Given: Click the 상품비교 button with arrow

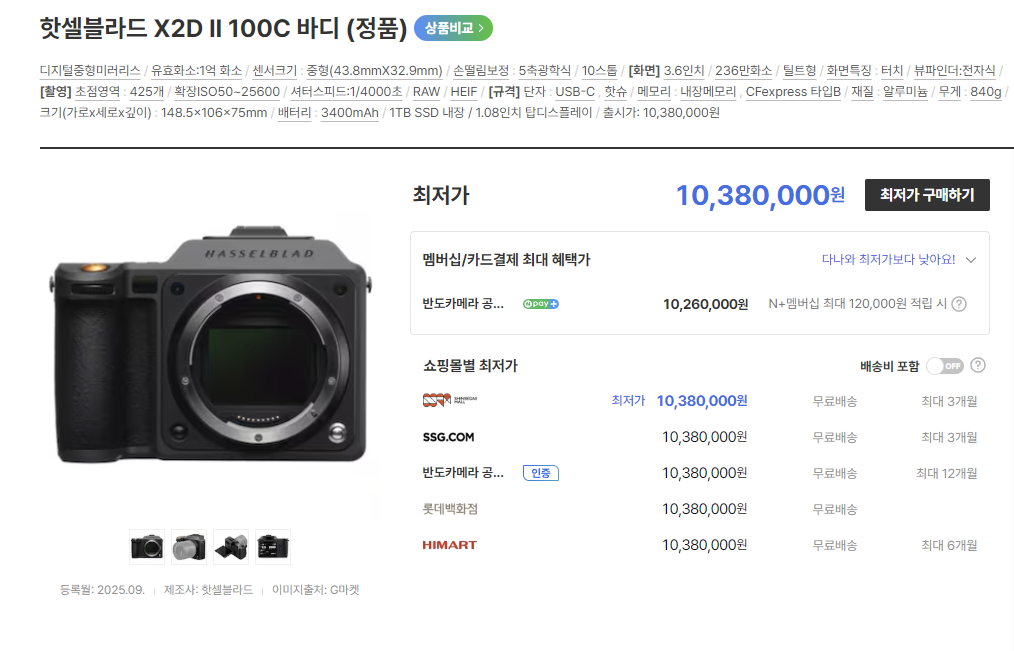Looking at the screenshot, I should (x=453, y=28).
